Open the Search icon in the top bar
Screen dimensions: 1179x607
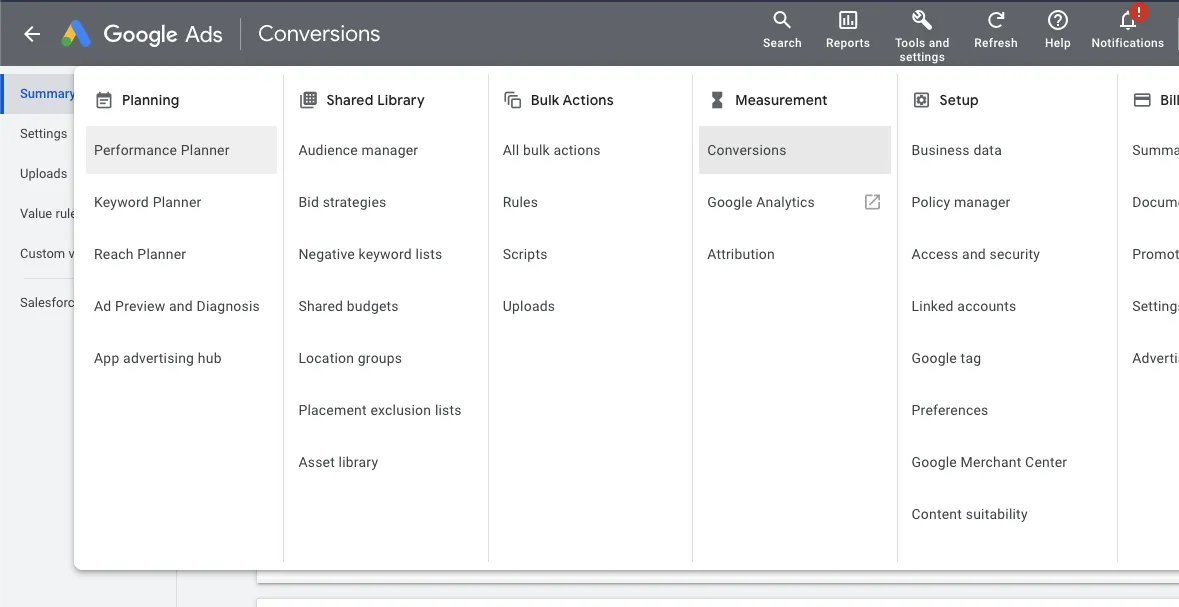pyautogui.click(x=782, y=22)
